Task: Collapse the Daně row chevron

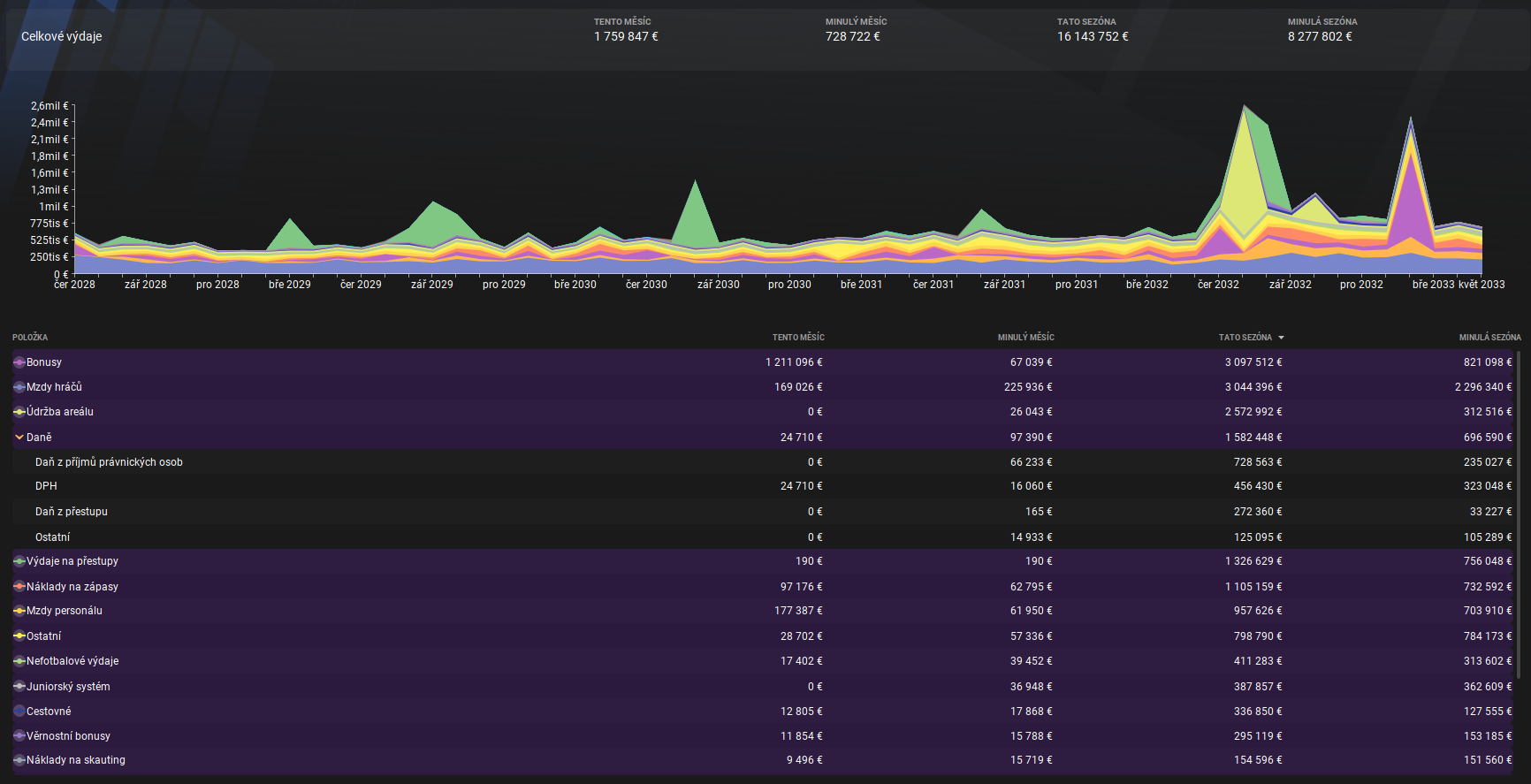Action: 19,438
